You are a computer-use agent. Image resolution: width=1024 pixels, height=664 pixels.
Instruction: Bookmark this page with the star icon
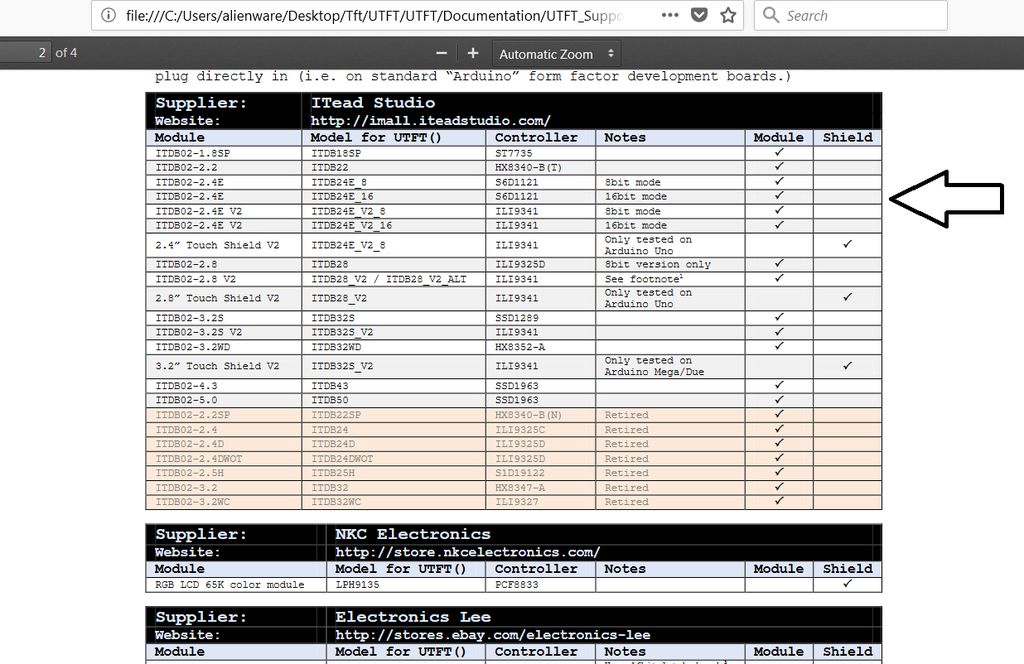click(x=728, y=15)
